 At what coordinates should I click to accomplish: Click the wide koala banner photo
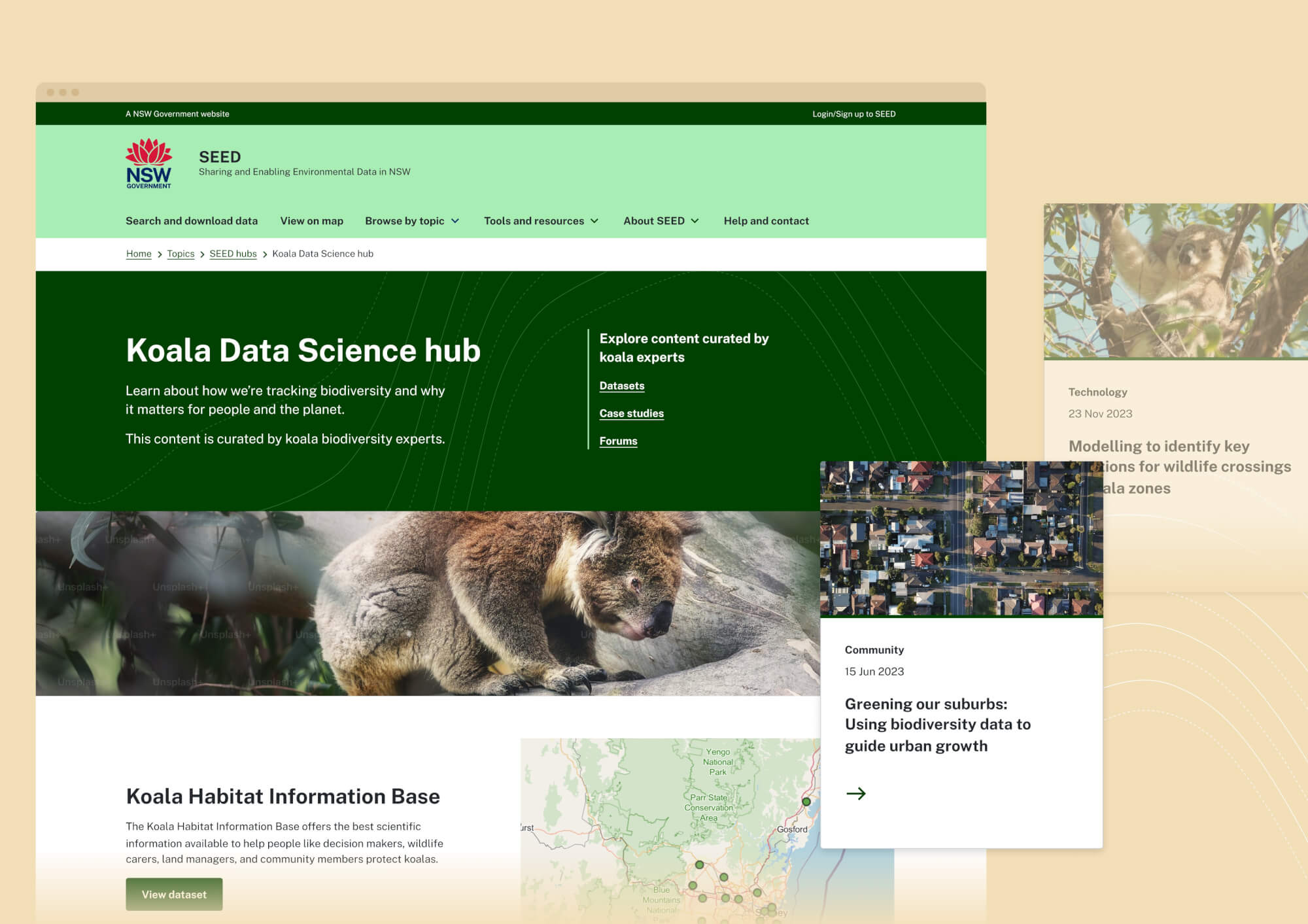point(428,603)
